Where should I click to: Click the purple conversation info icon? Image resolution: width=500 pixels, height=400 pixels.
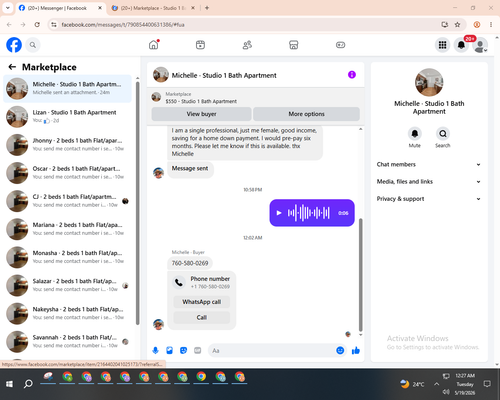click(352, 75)
